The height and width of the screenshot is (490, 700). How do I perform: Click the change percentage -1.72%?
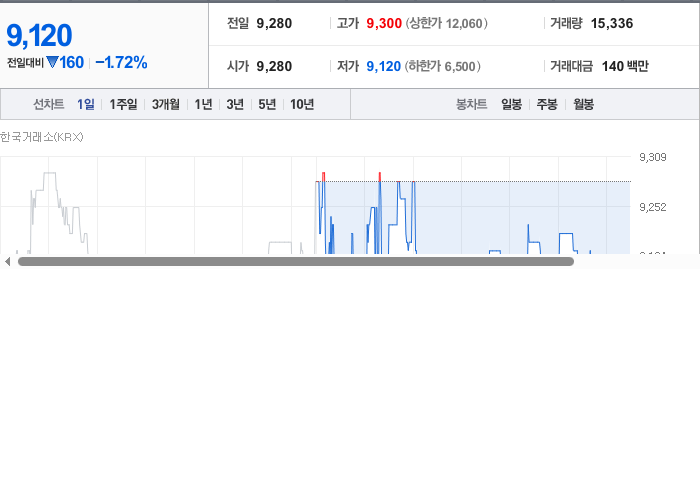[121, 62]
